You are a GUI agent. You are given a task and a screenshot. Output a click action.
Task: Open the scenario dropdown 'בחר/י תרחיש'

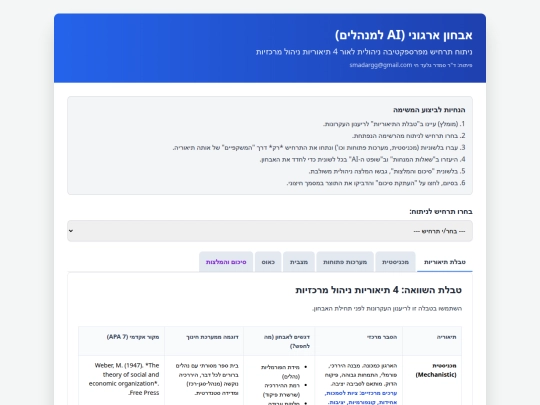pos(270,231)
